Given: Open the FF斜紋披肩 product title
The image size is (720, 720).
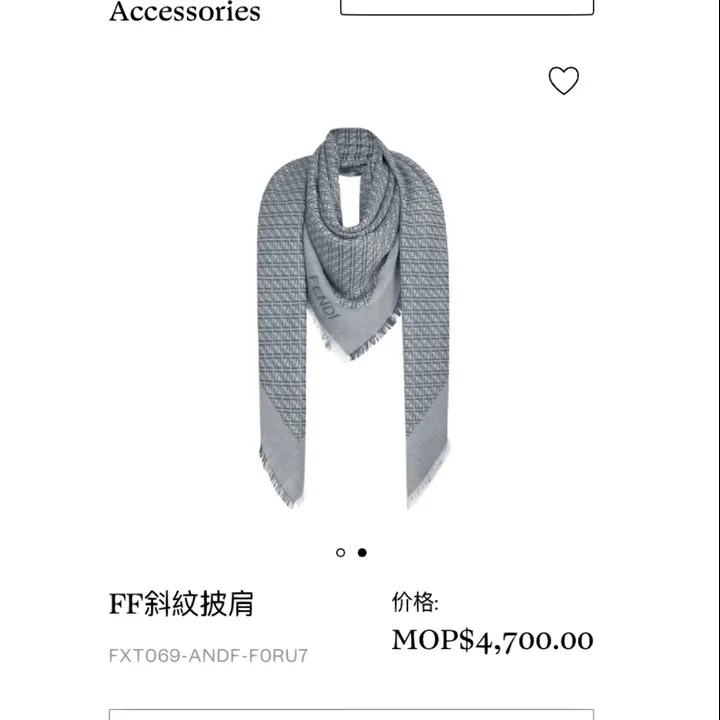Looking at the screenshot, I should 181,603.
